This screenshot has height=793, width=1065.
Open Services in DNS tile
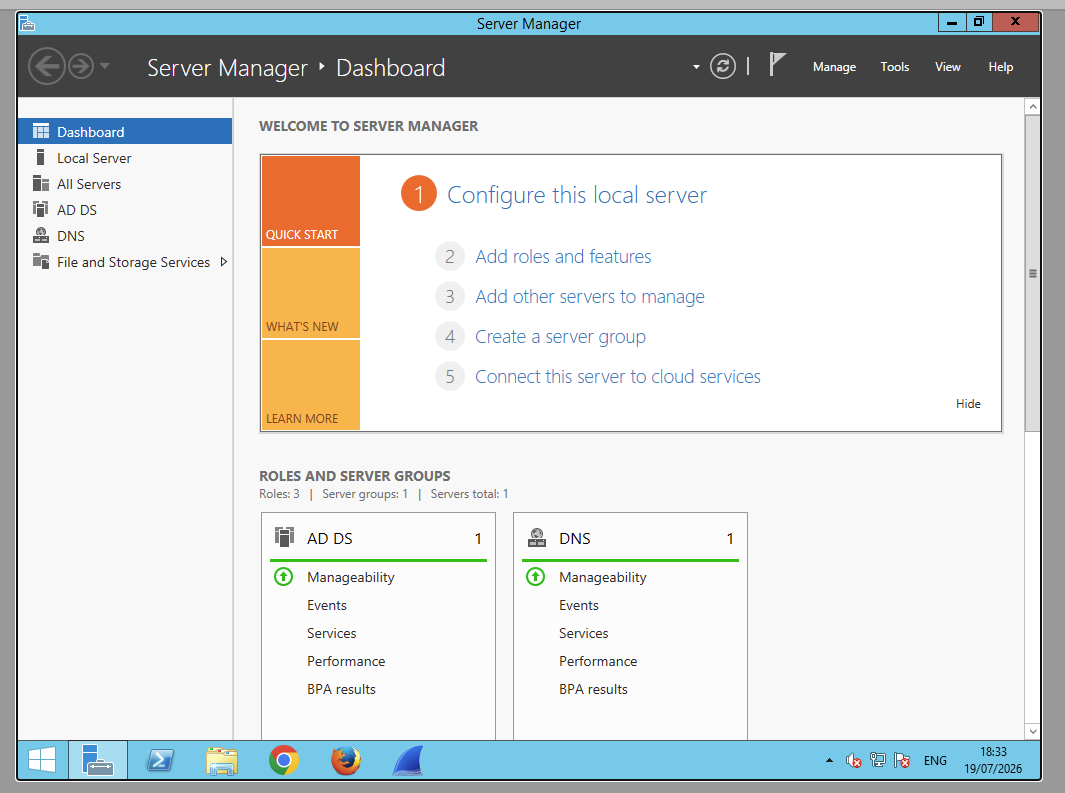pyautogui.click(x=583, y=633)
